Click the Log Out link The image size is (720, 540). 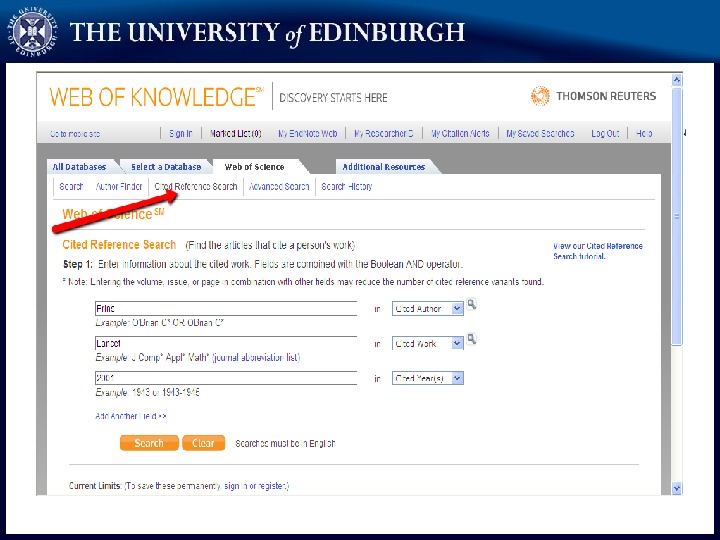point(605,134)
